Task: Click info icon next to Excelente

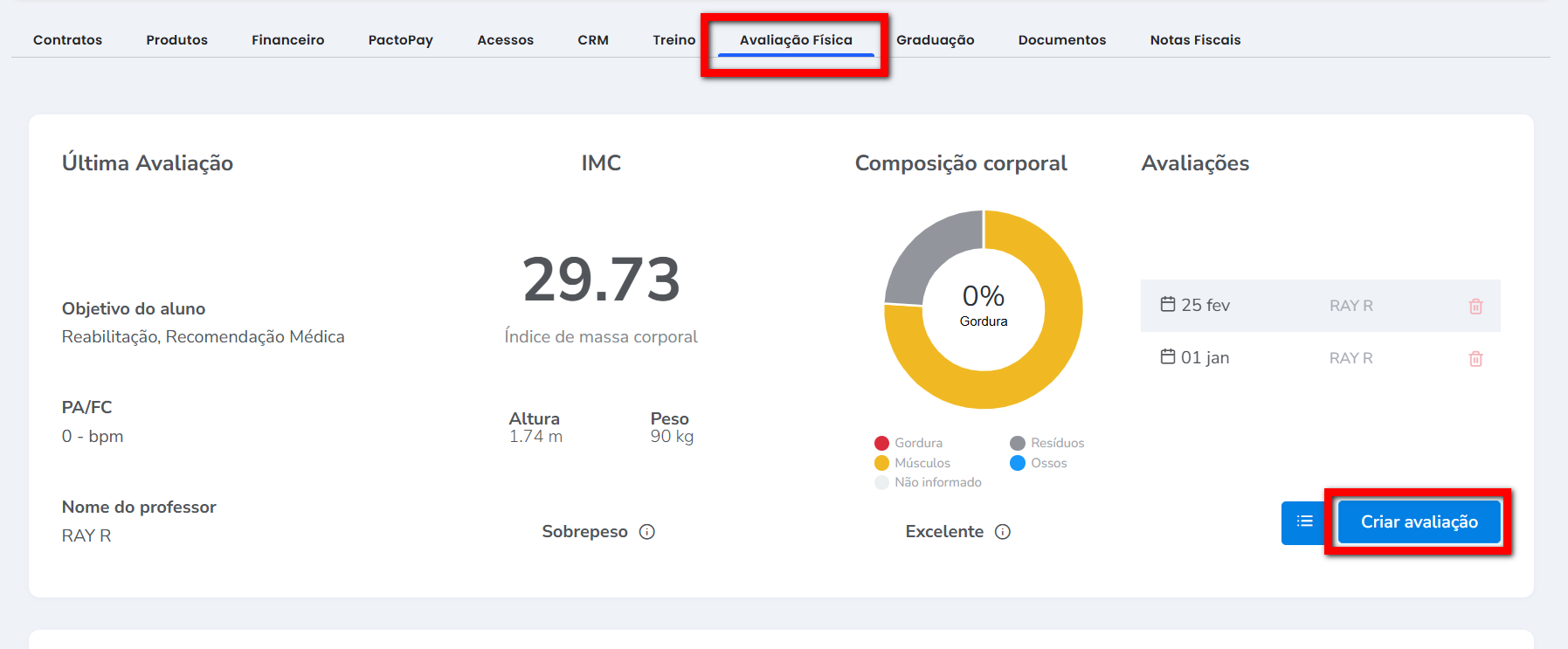Action: pyautogui.click(x=1003, y=532)
